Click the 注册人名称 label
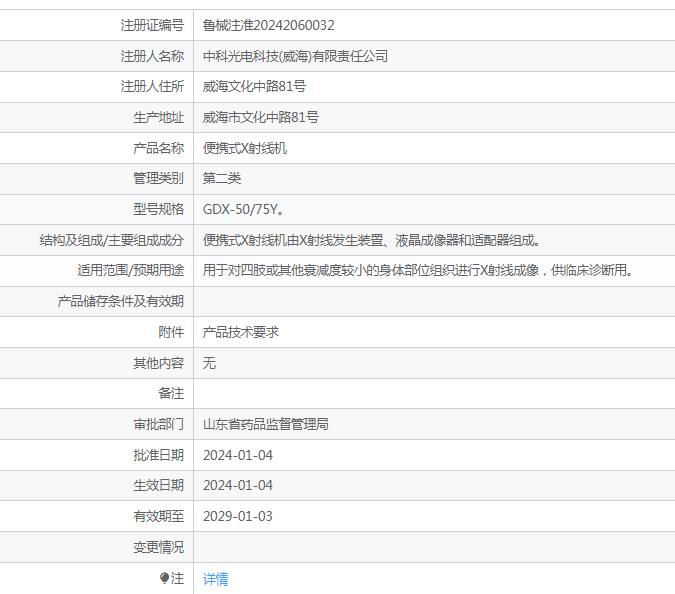Screen dimensions: 675x594 coord(152,56)
